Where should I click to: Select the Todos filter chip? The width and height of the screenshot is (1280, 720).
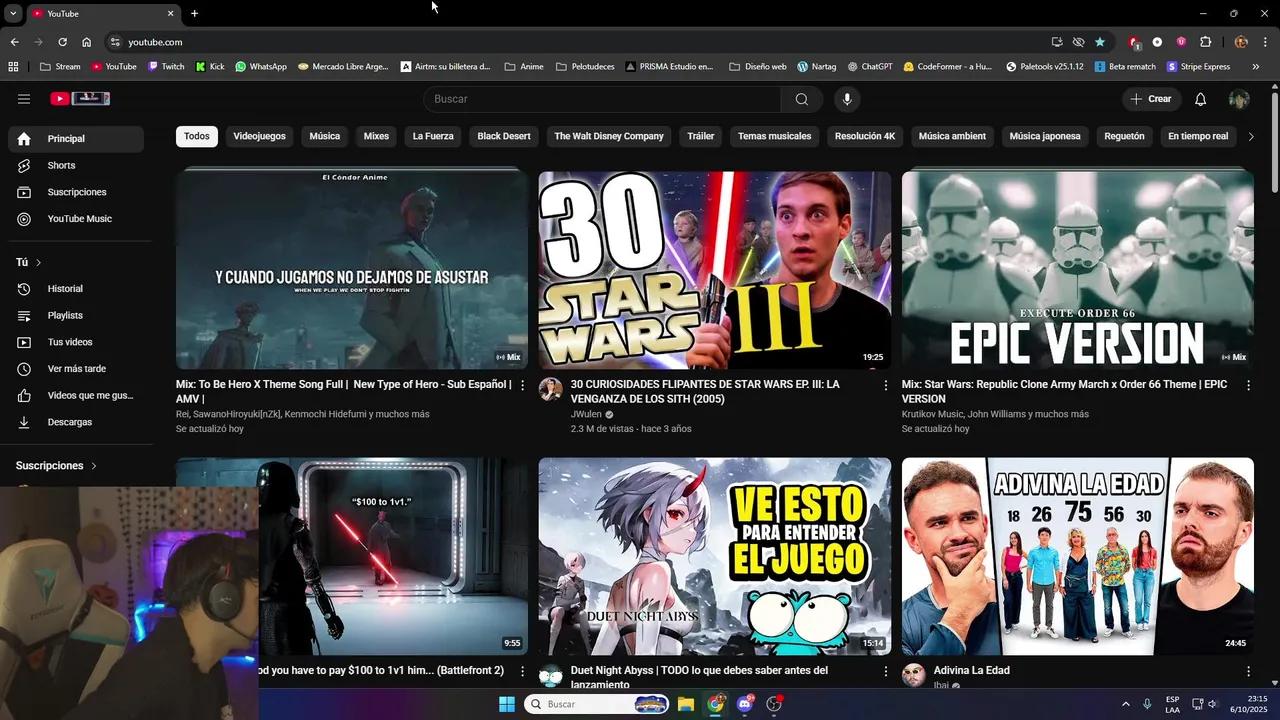(x=197, y=136)
